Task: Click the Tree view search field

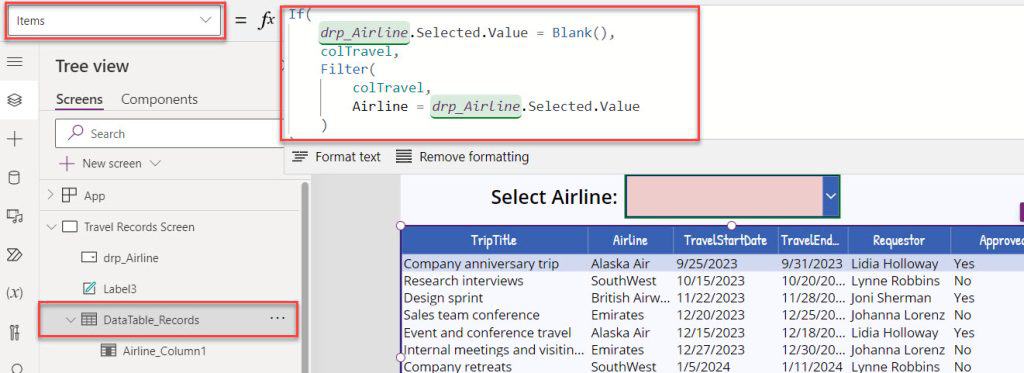Action: 170,133
